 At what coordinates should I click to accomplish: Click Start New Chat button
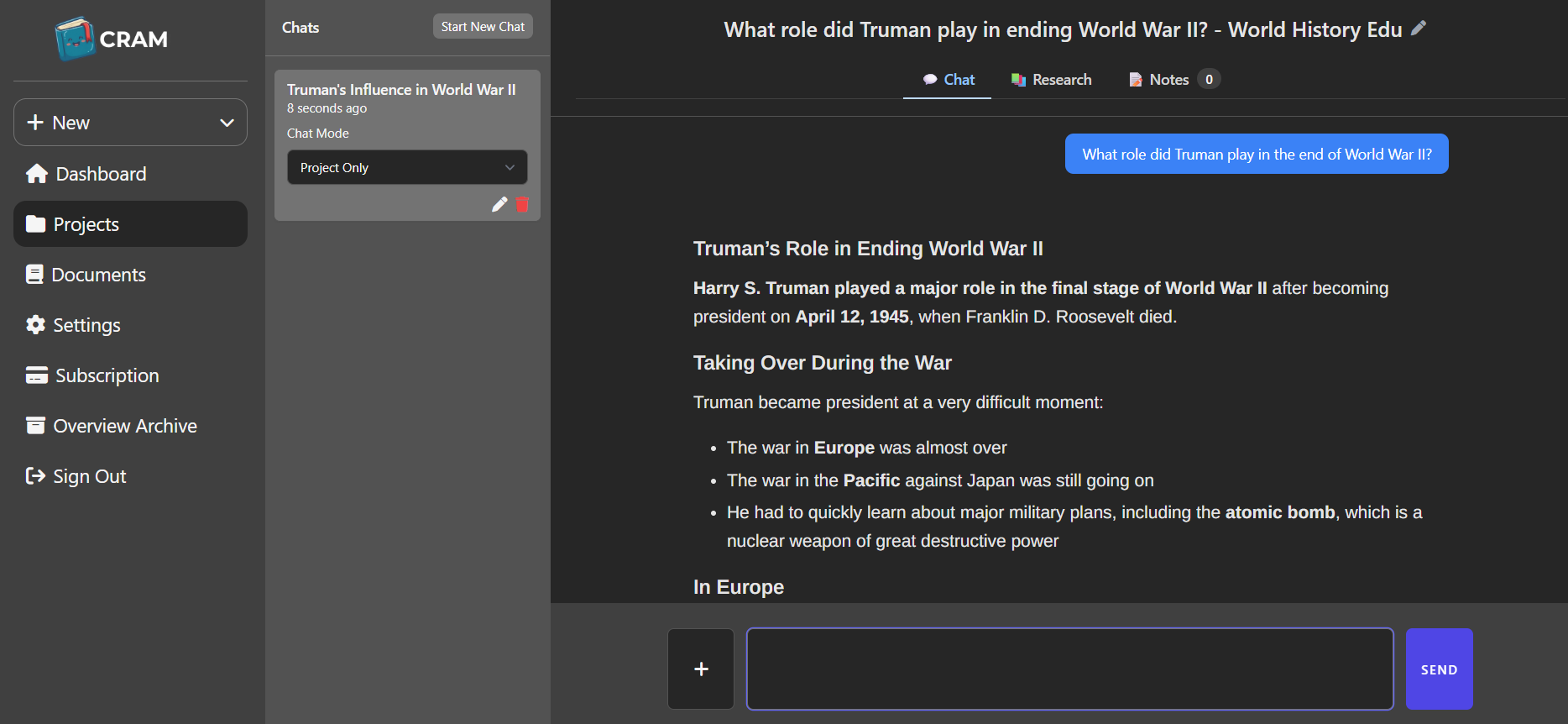483,27
